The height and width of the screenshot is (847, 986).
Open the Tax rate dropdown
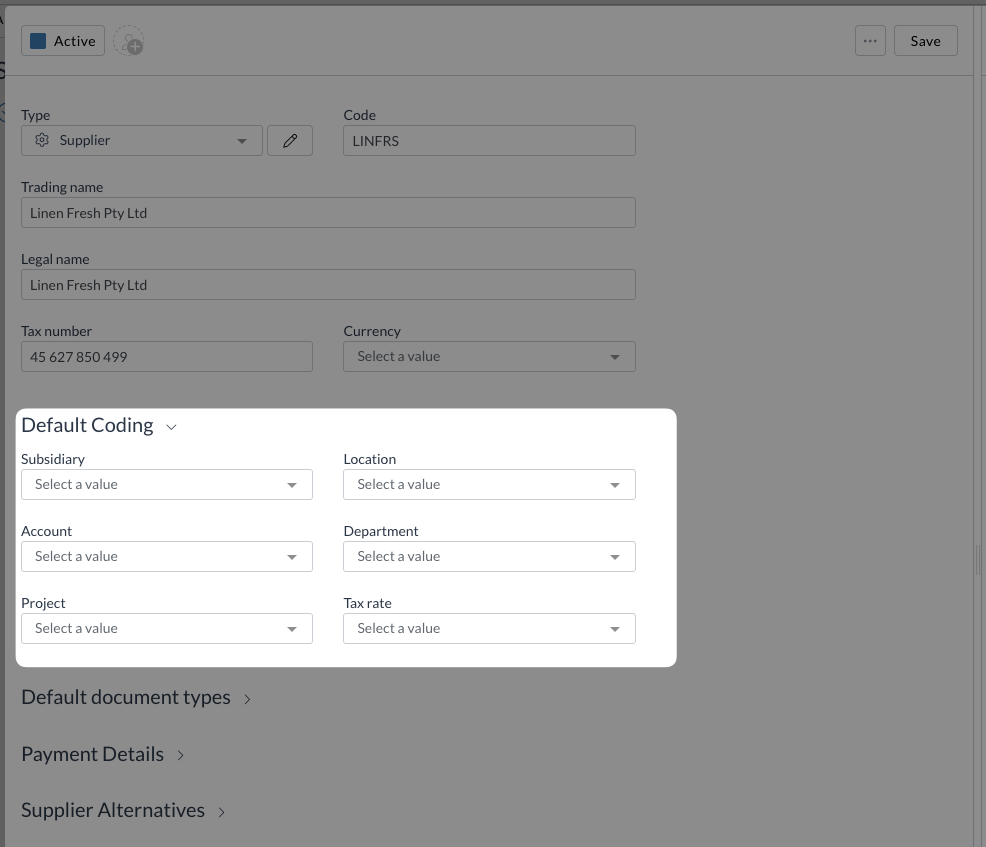[489, 629]
